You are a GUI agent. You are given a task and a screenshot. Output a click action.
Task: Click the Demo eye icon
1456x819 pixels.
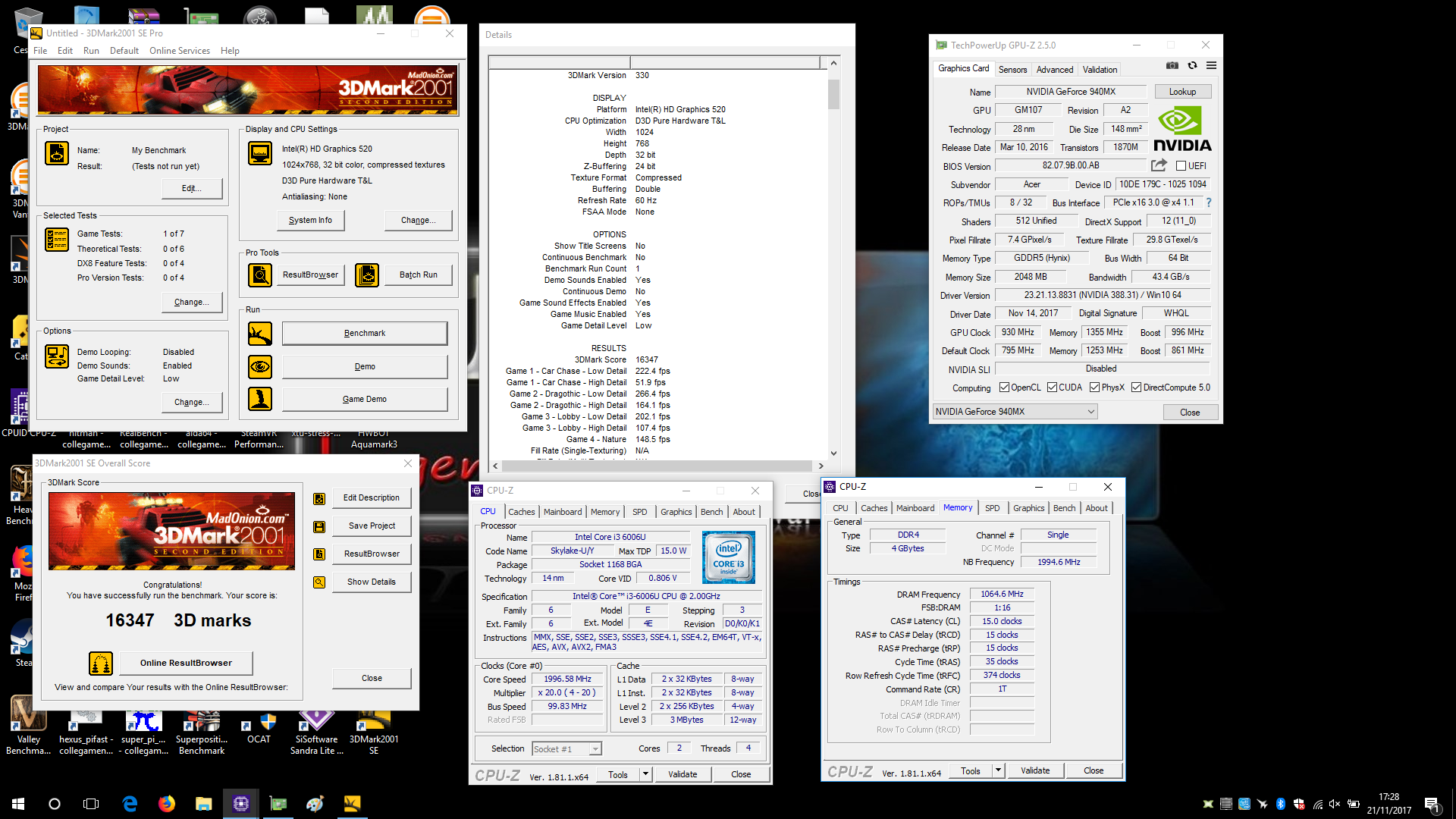pos(260,366)
